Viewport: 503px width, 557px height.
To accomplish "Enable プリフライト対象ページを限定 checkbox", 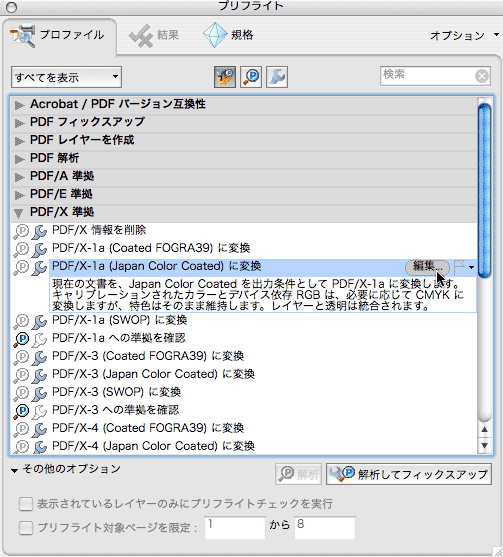I will point(26,528).
